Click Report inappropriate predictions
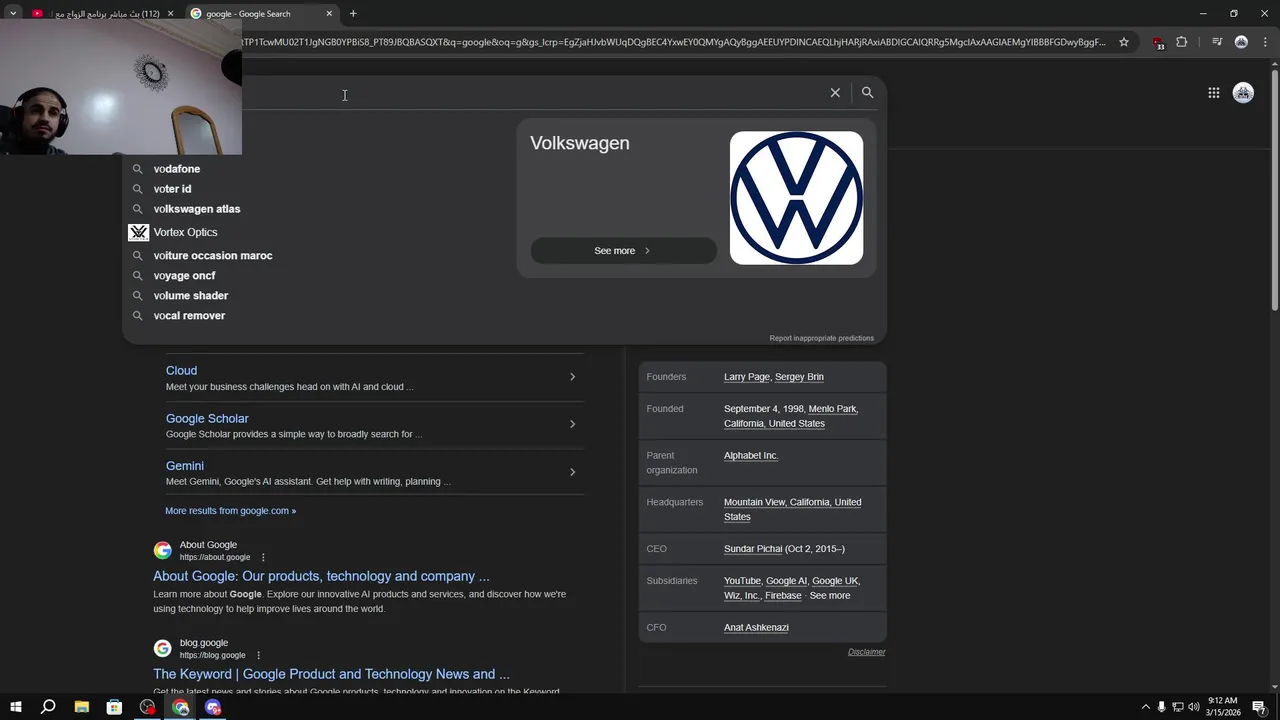Viewport: 1280px width, 720px height. [x=821, y=338]
